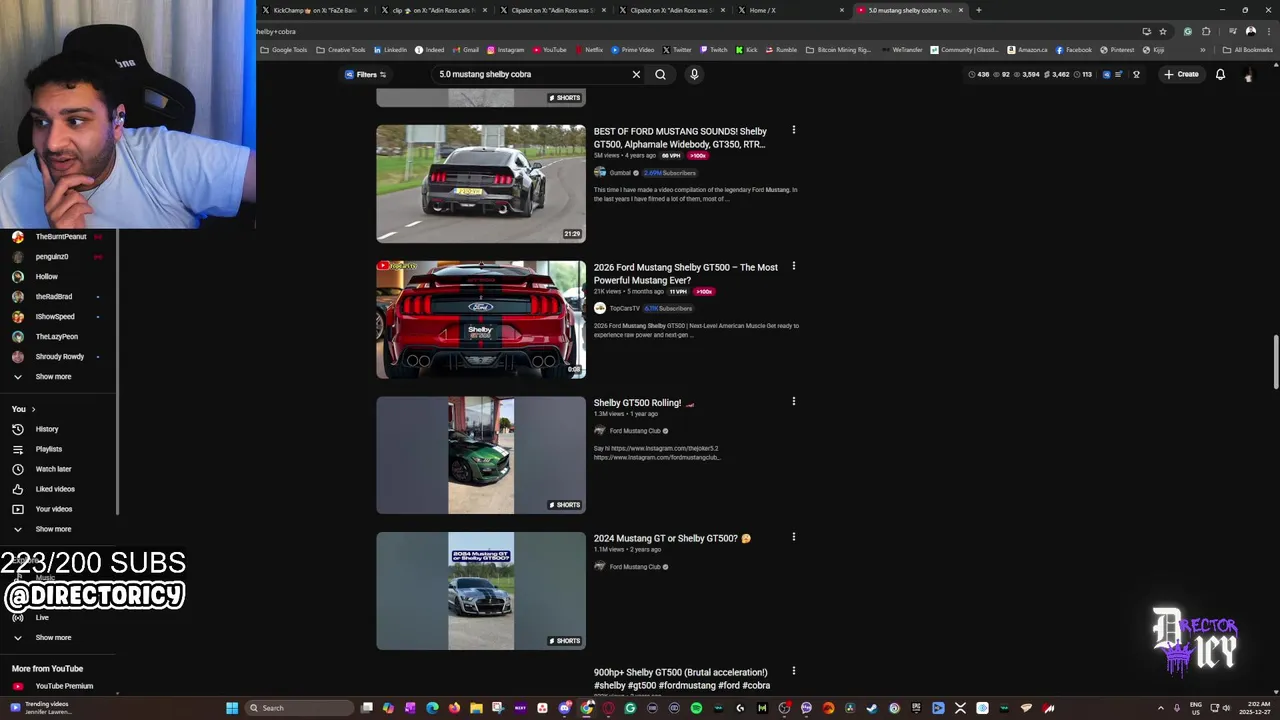Image resolution: width=1280 pixels, height=720 pixels.
Task: Open Live in the sidebar
Action: click(x=42, y=617)
